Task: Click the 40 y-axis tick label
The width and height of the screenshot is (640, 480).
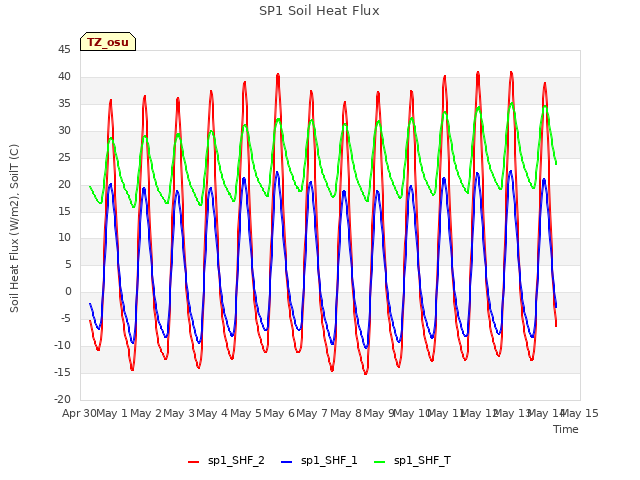Action: click(64, 77)
